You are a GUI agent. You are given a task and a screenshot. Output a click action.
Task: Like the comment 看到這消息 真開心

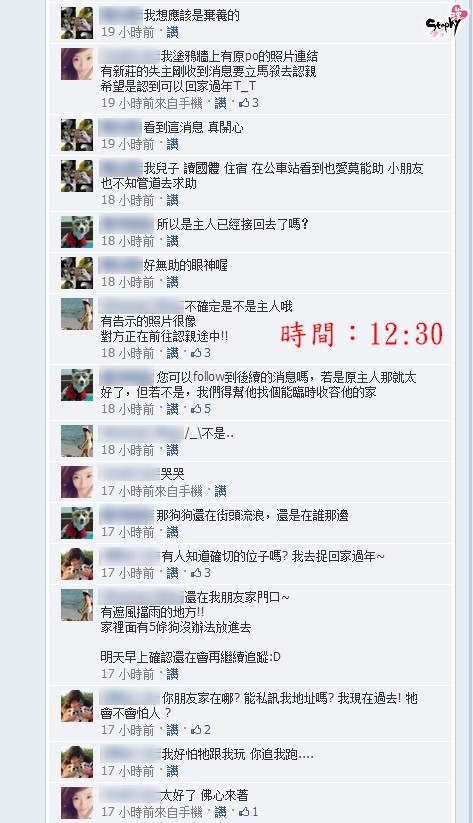coord(173,144)
